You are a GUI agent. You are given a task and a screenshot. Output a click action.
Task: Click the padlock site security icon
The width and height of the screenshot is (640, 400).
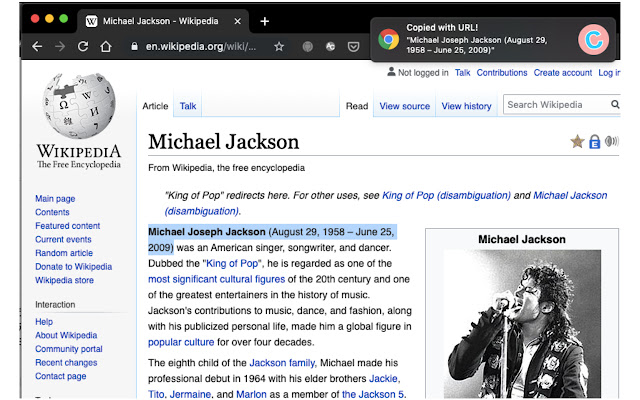click(x=134, y=47)
